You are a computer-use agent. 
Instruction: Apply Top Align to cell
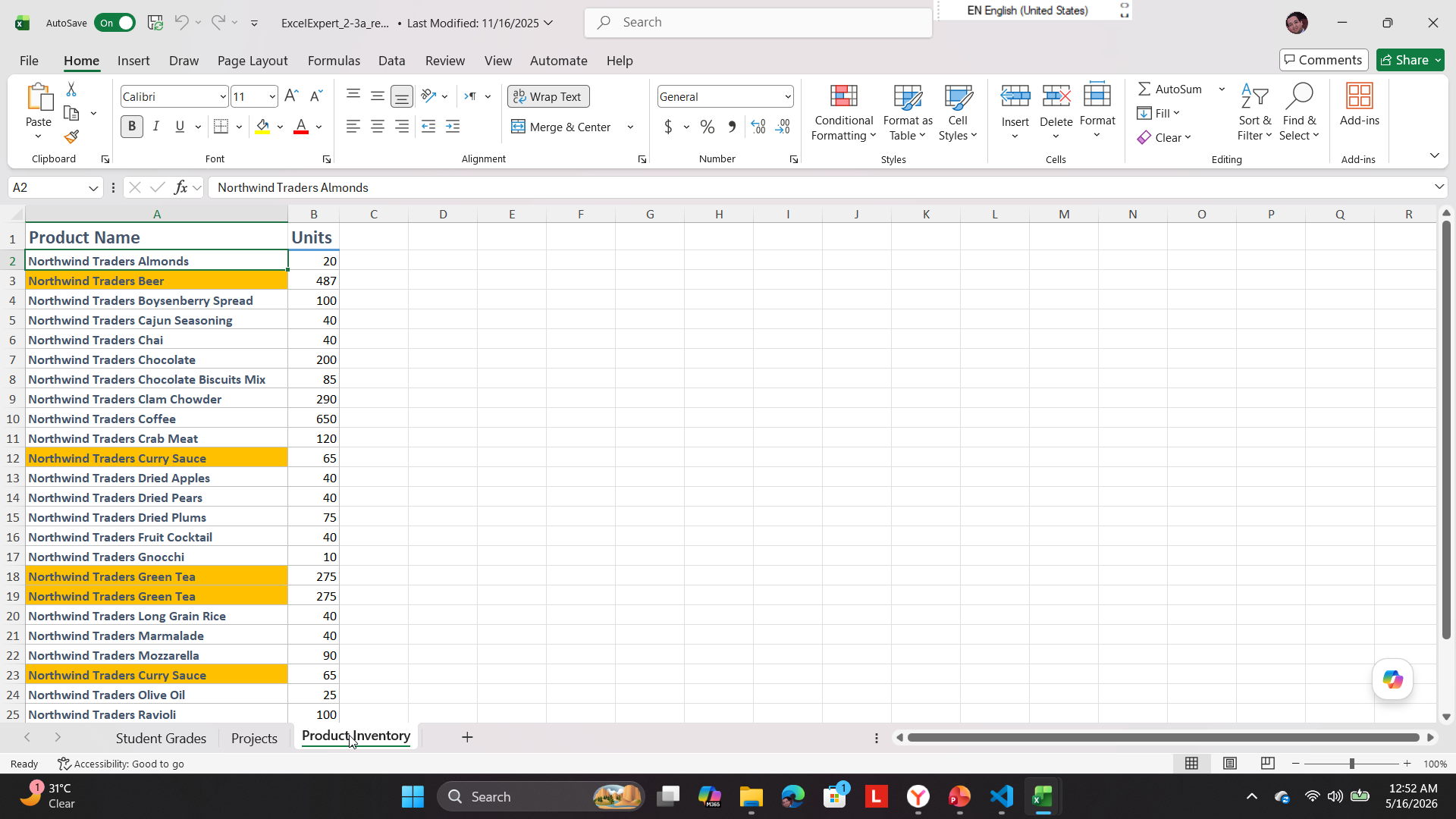pyautogui.click(x=353, y=96)
